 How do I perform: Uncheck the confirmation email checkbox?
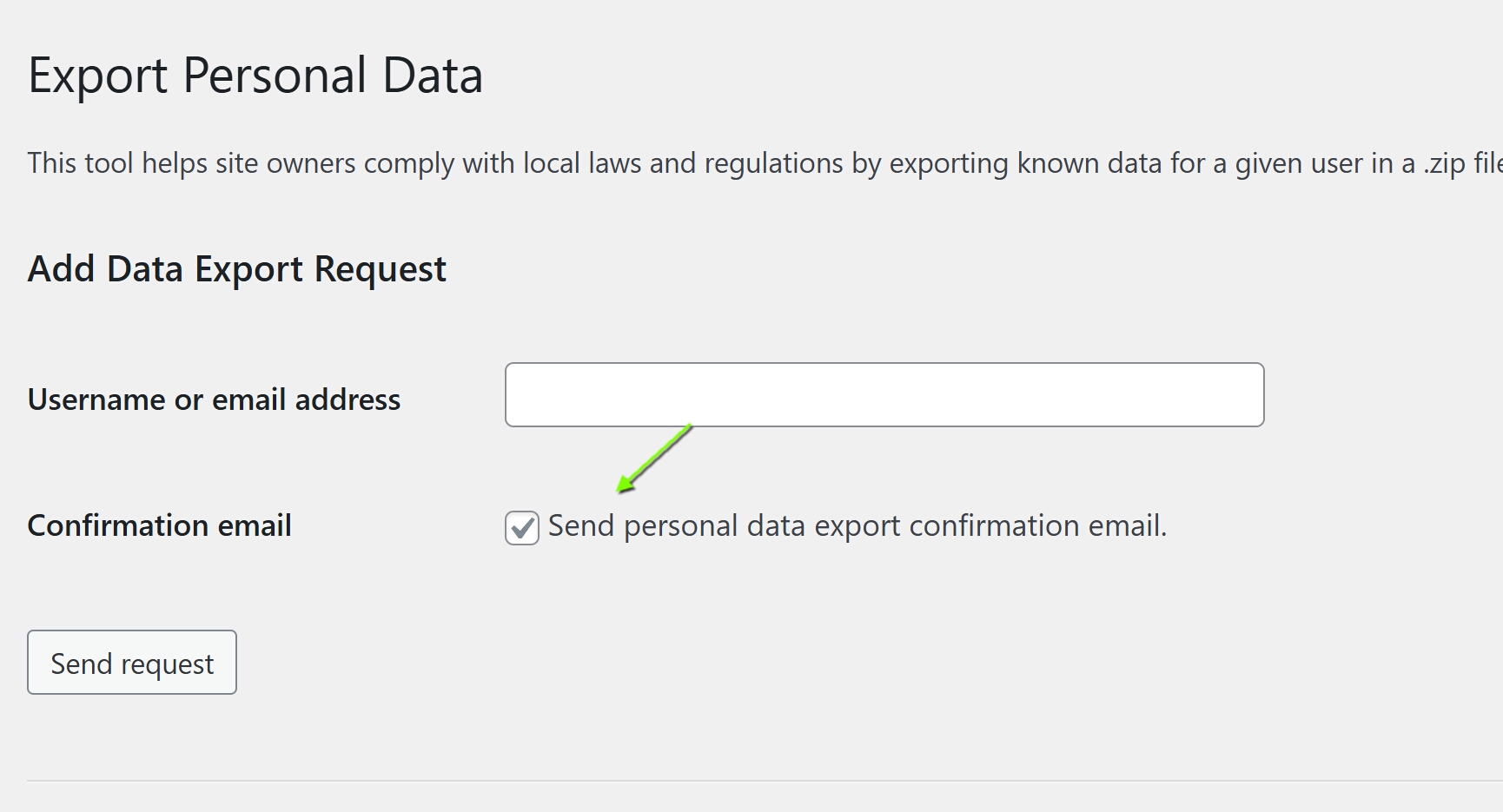(522, 527)
